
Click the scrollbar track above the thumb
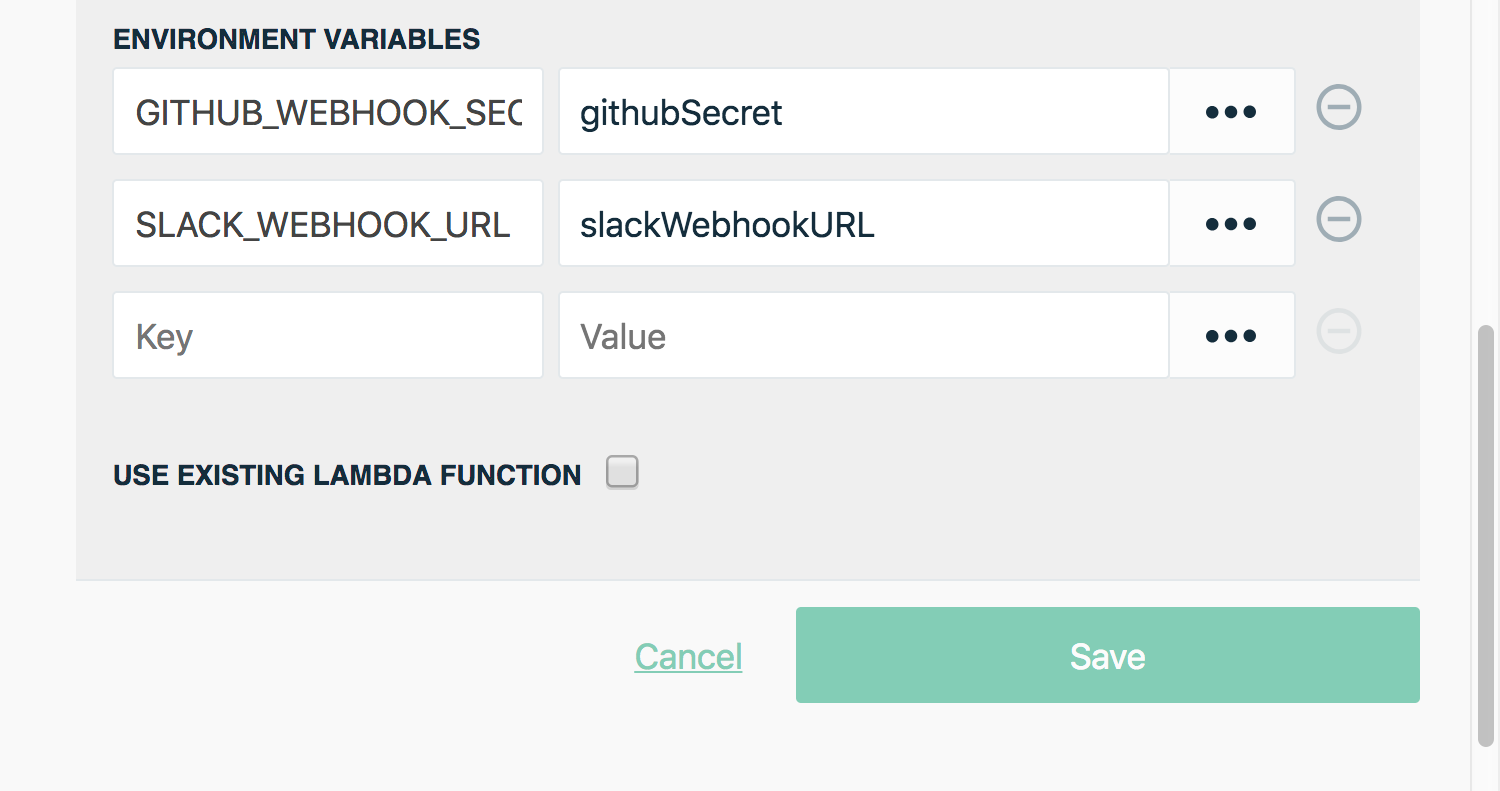click(1486, 160)
